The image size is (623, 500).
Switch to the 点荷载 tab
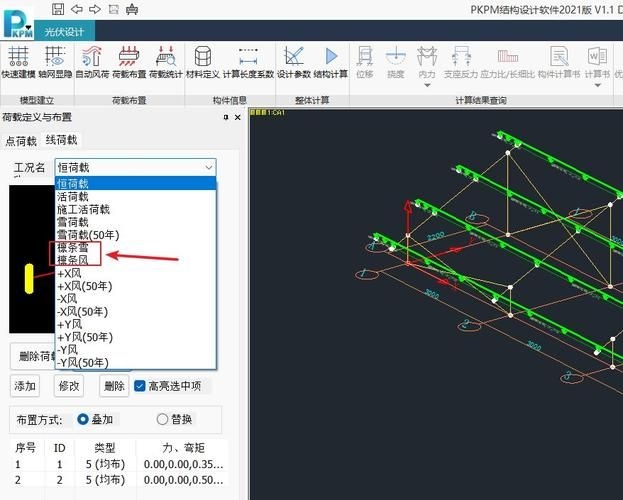pyautogui.click(x=20, y=141)
